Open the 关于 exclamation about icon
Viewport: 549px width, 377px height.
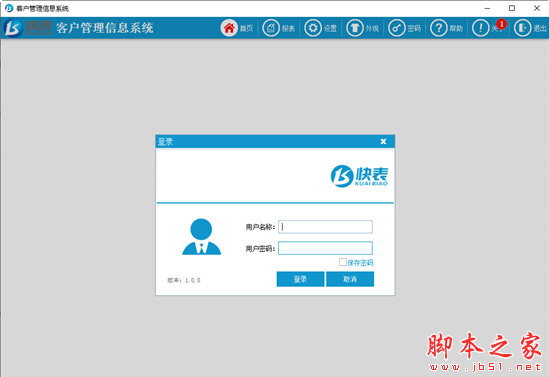(480, 28)
